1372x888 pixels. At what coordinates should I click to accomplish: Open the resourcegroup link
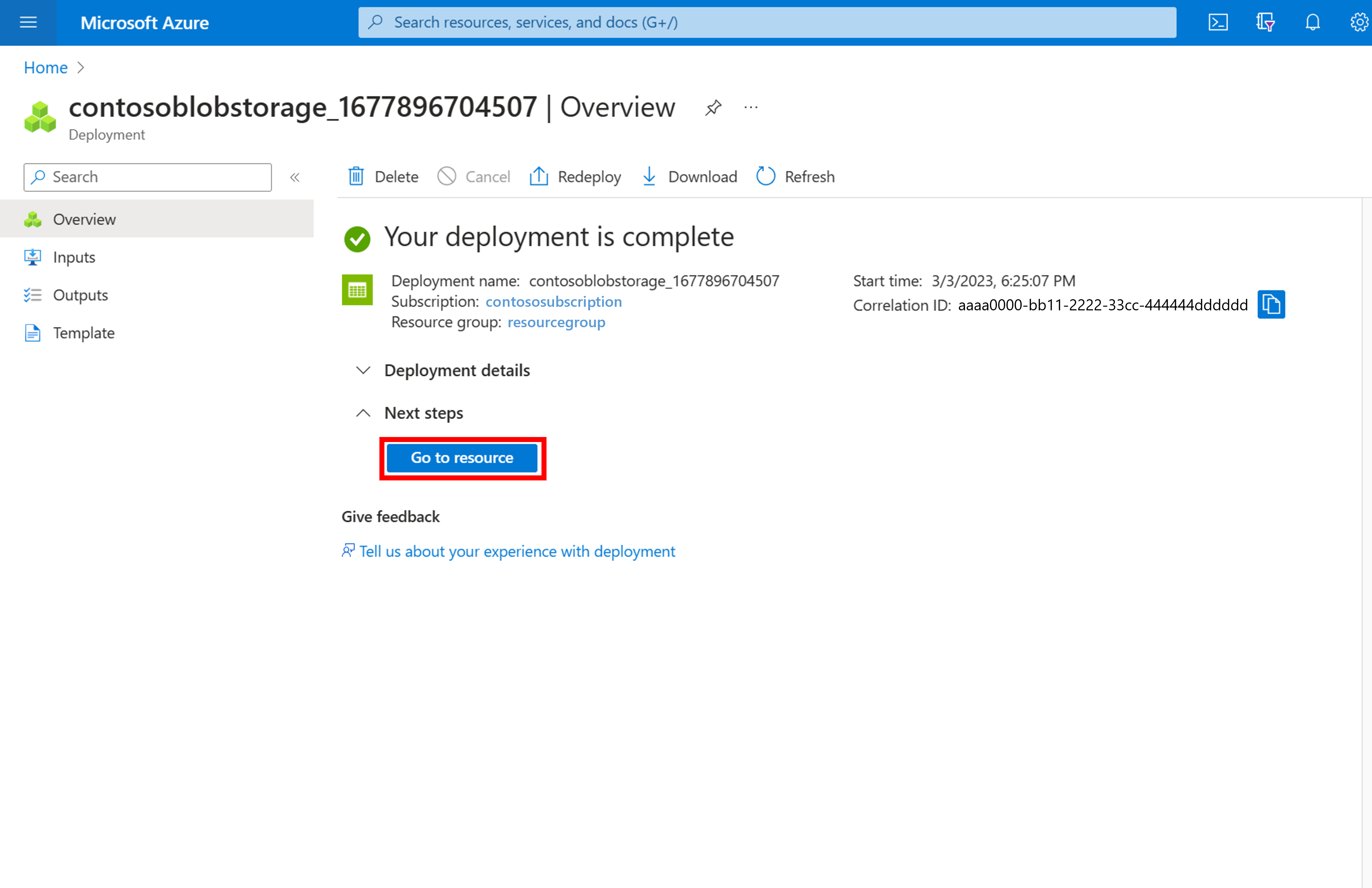click(555, 322)
